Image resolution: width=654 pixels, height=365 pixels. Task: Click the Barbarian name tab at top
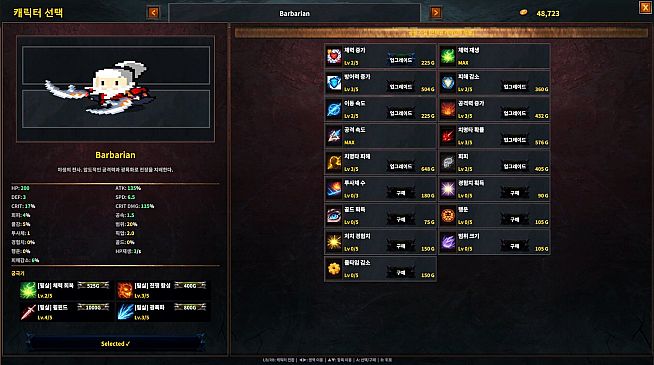294,13
